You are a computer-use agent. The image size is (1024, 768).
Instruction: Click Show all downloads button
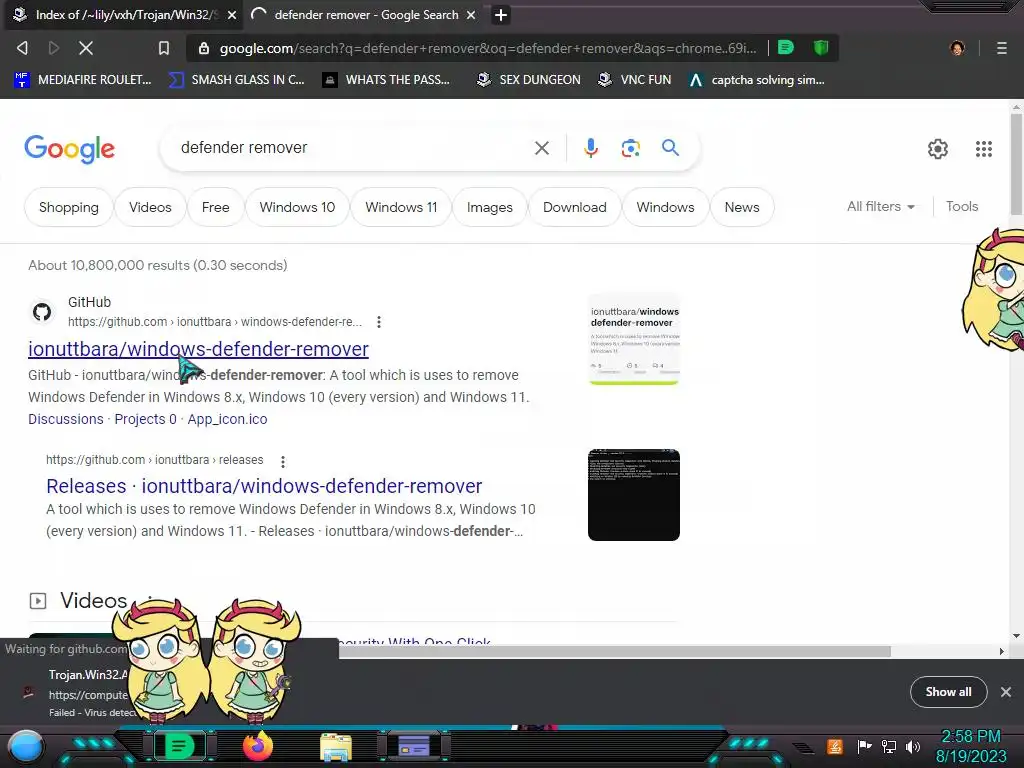coord(948,692)
